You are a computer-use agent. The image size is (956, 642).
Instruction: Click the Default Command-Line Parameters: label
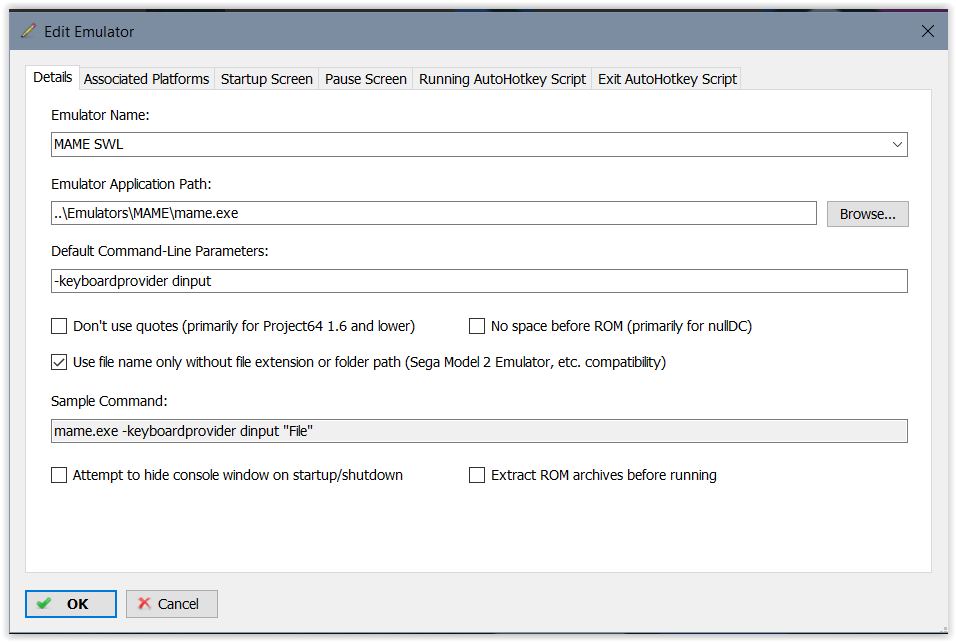coord(160,251)
